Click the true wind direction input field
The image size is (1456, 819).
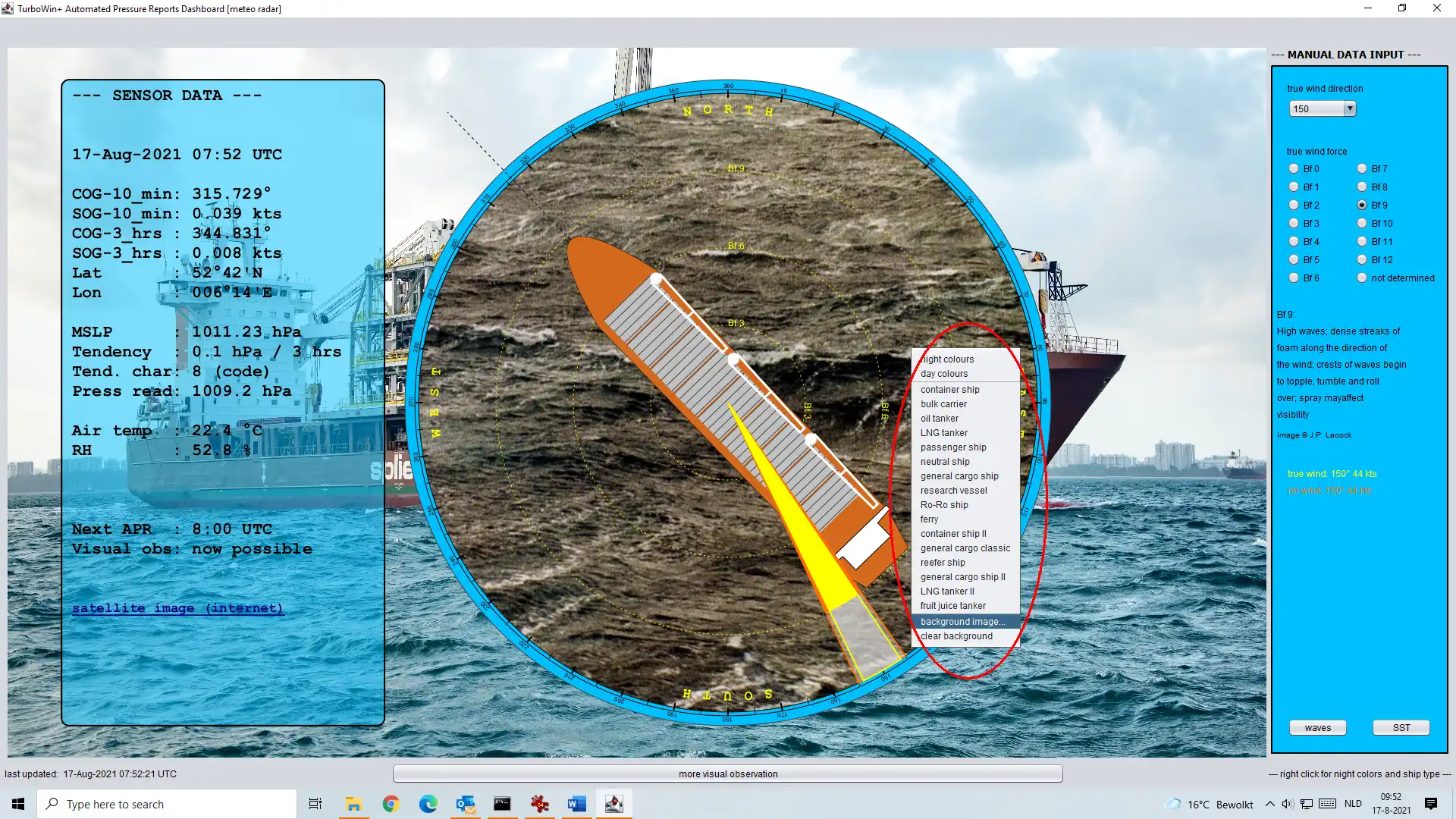coord(1315,109)
